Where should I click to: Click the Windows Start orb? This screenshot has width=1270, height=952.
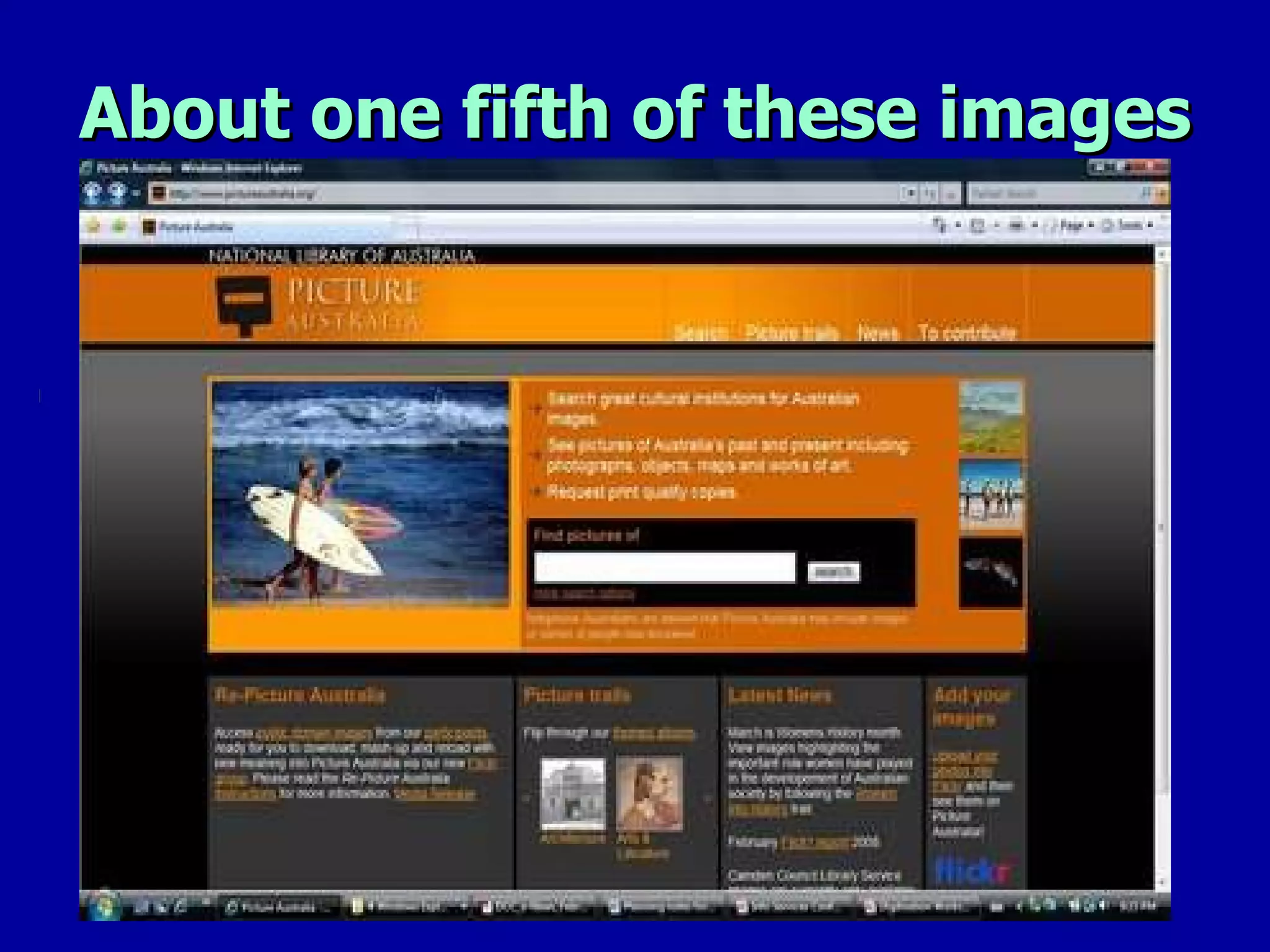(105, 906)
